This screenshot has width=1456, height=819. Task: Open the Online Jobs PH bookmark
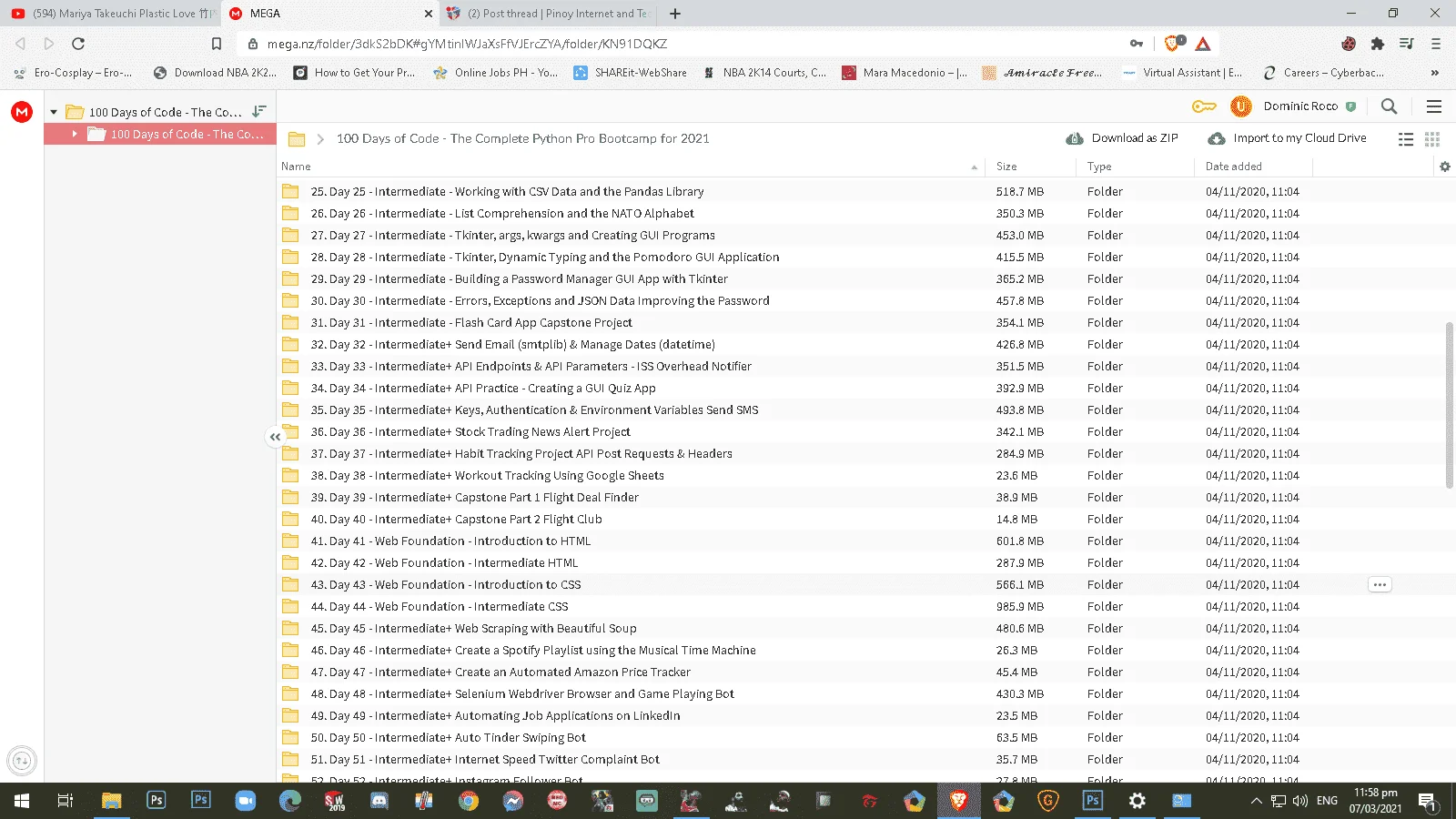click(x=496, y=73)
